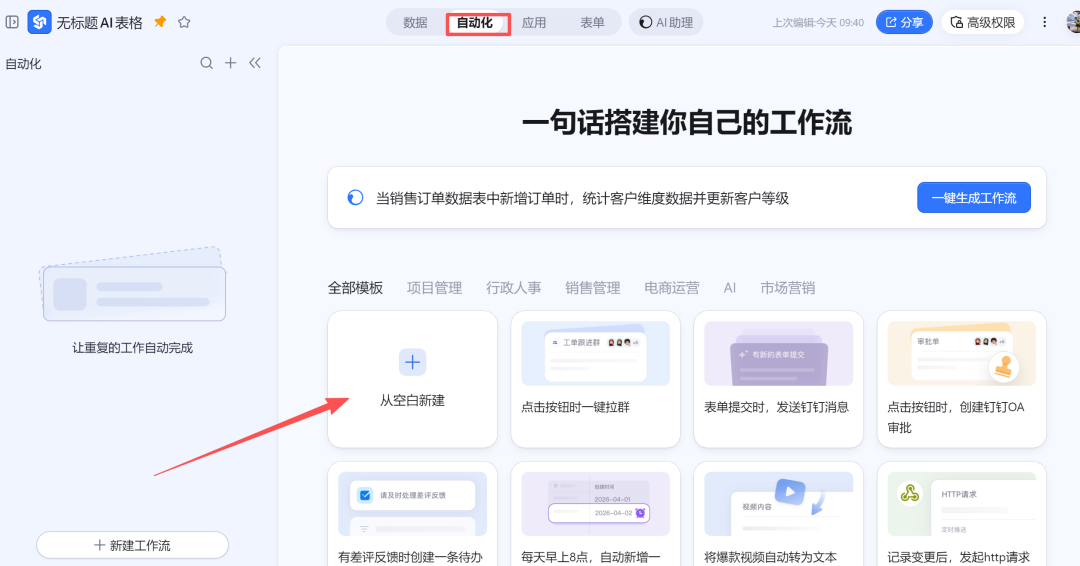Click the video play icon in 将爆款视频 card

tap(790, 492)
